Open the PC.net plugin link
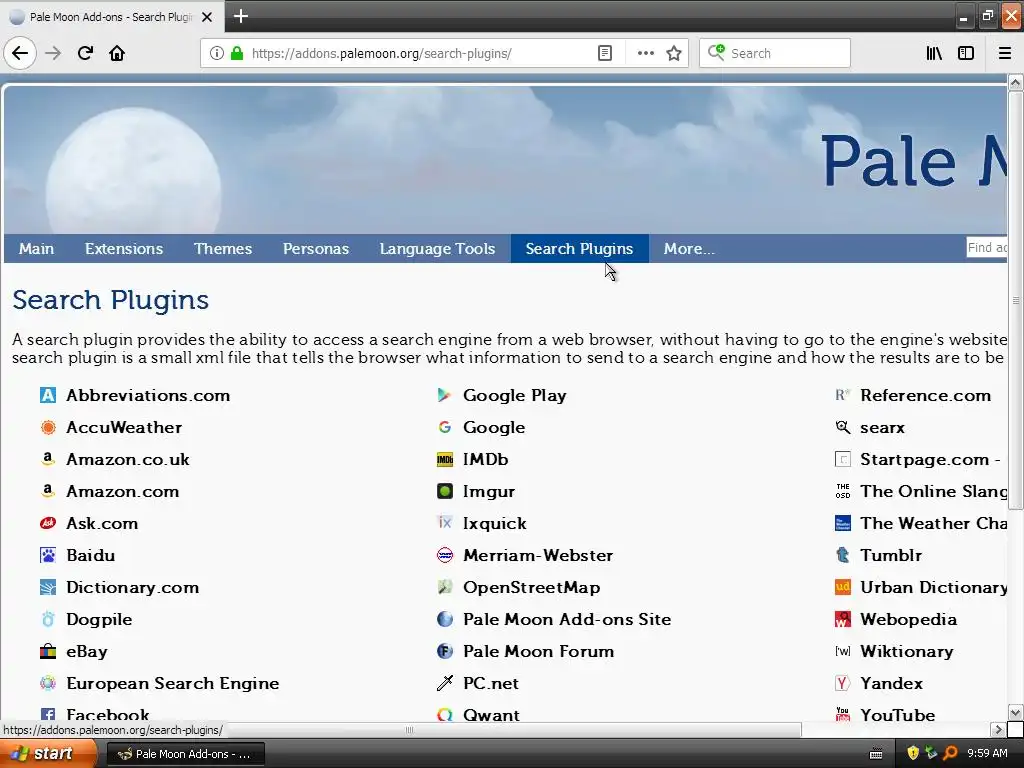 coord(491,683)
